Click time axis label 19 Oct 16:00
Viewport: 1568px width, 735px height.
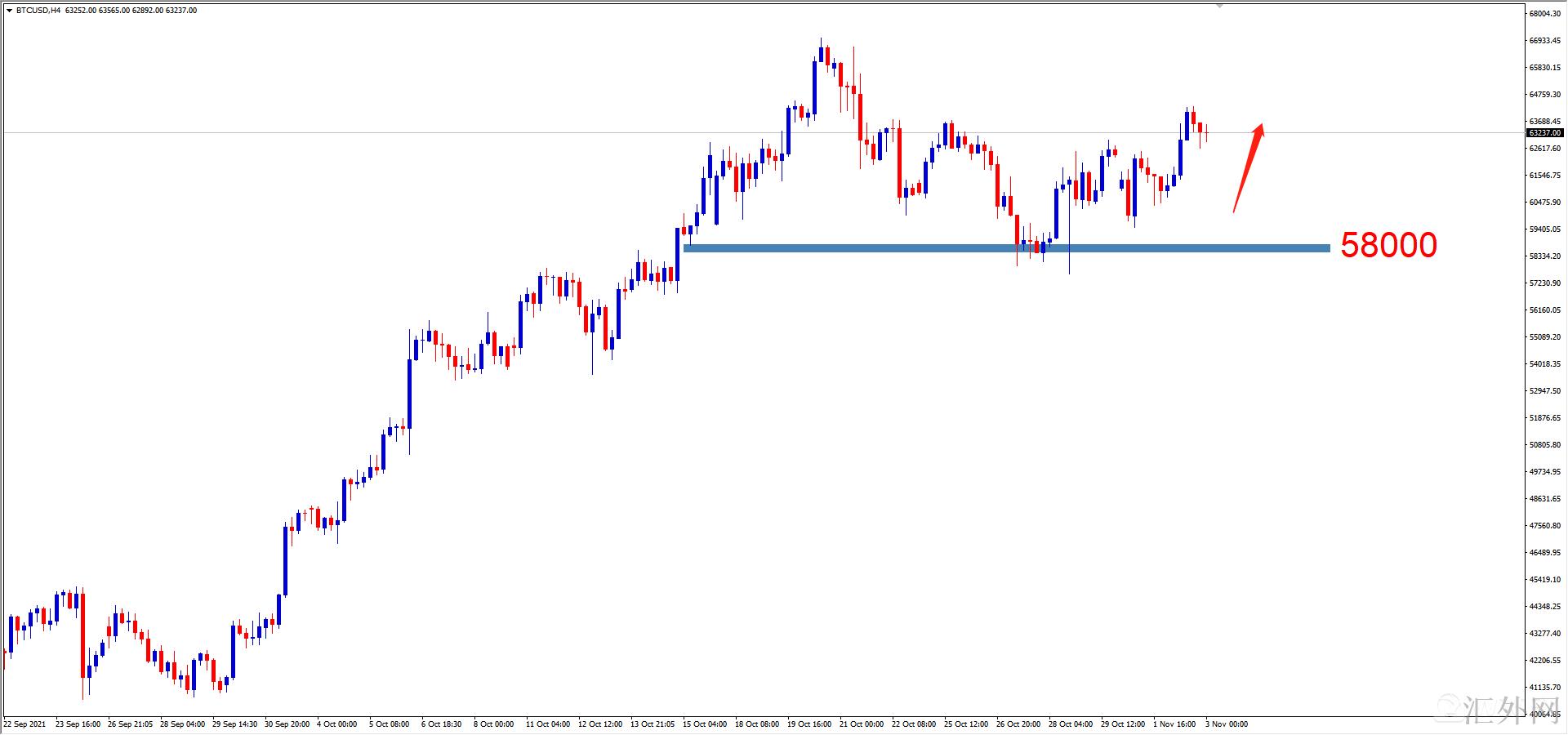pyautogui.click(x=809, y=724)
